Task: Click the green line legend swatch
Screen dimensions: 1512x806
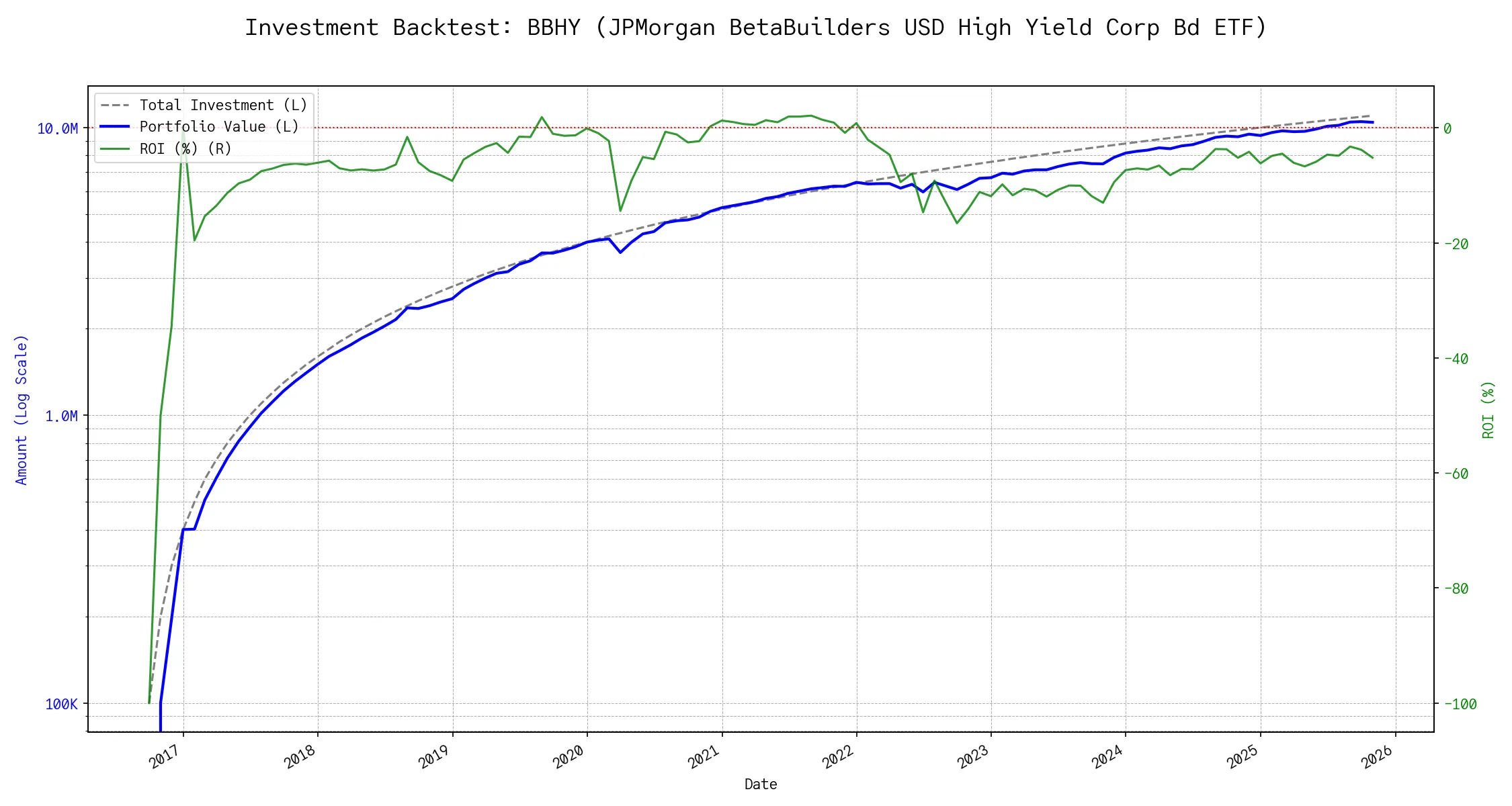Action: (x=115, y=148)
